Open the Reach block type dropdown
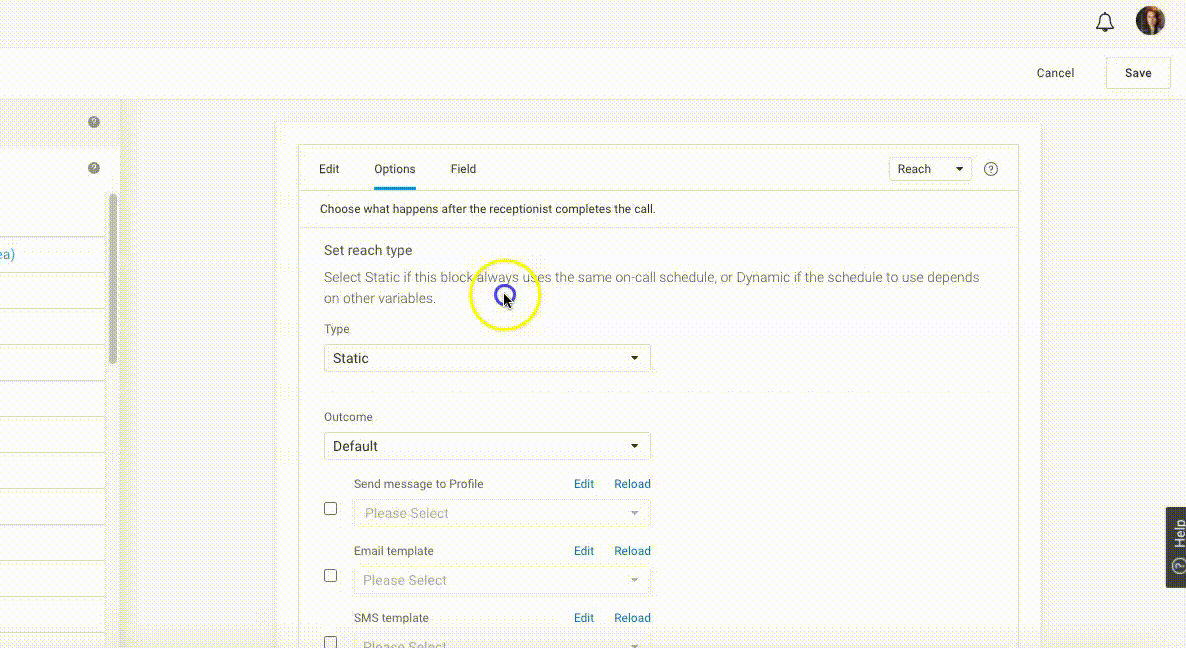Screen dimensions: 1186x648 930,169
